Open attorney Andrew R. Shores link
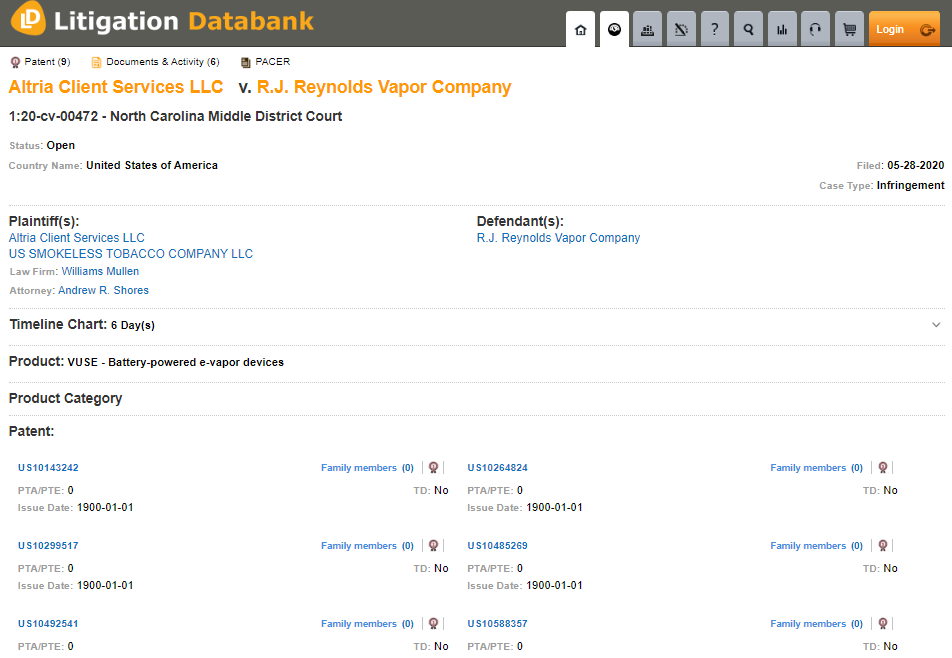 [103, 290]
